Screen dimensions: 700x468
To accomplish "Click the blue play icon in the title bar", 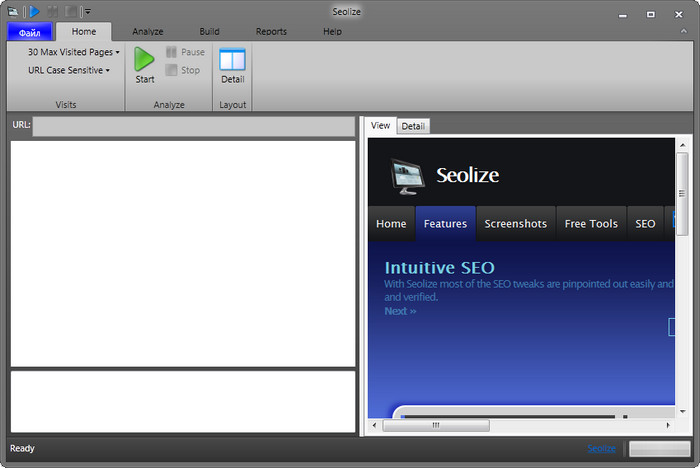I will coord(33,12).
